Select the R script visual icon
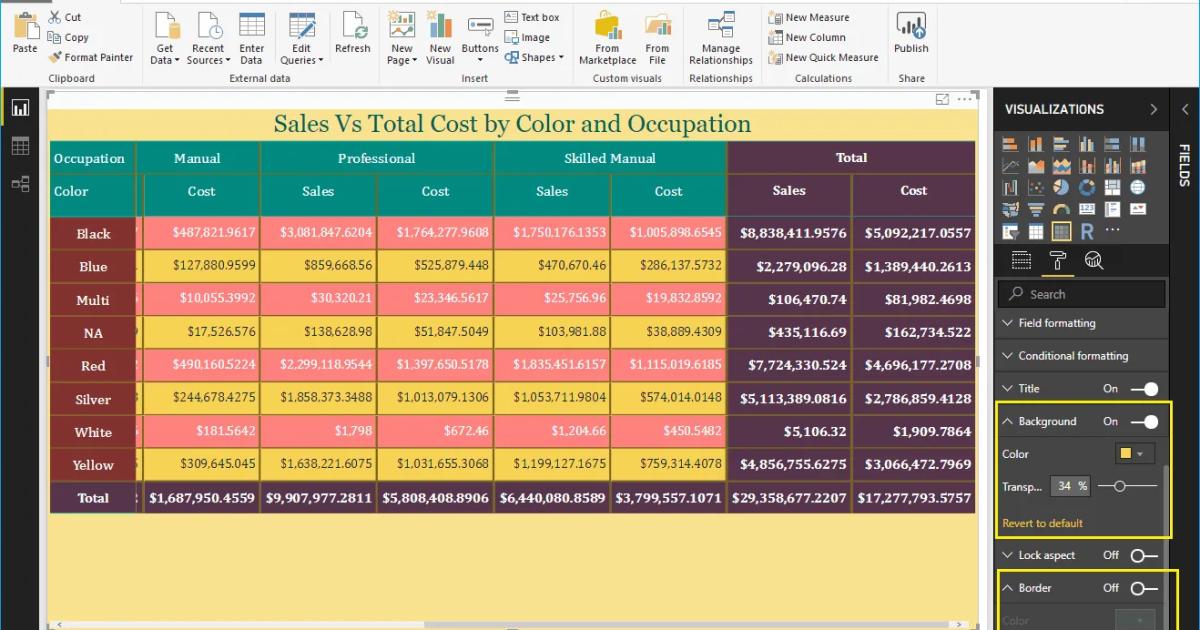Image resolution: width=1200 pixels, height=630 pixels. (1087, 231)
